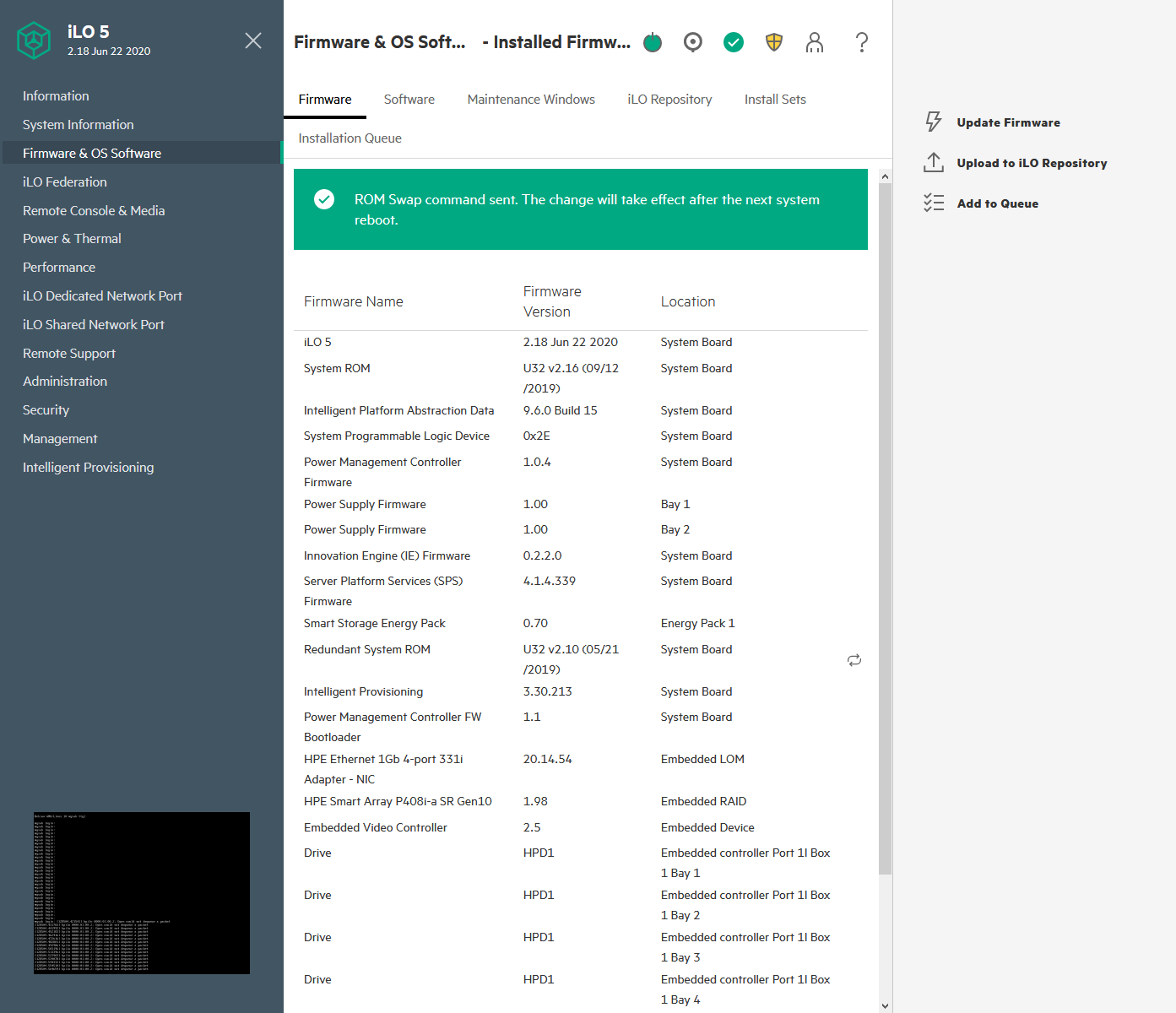
Task: Click the Redundant System ROM name
Action: click(367, 650)
